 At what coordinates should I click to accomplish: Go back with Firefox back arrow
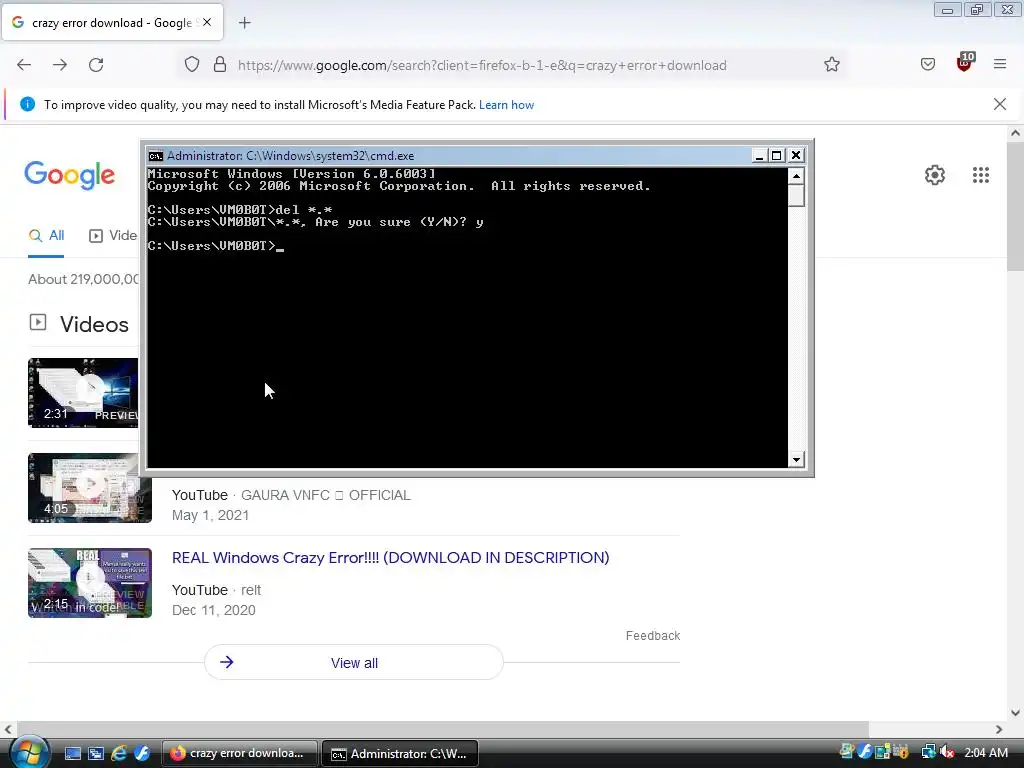coord(24,65)
